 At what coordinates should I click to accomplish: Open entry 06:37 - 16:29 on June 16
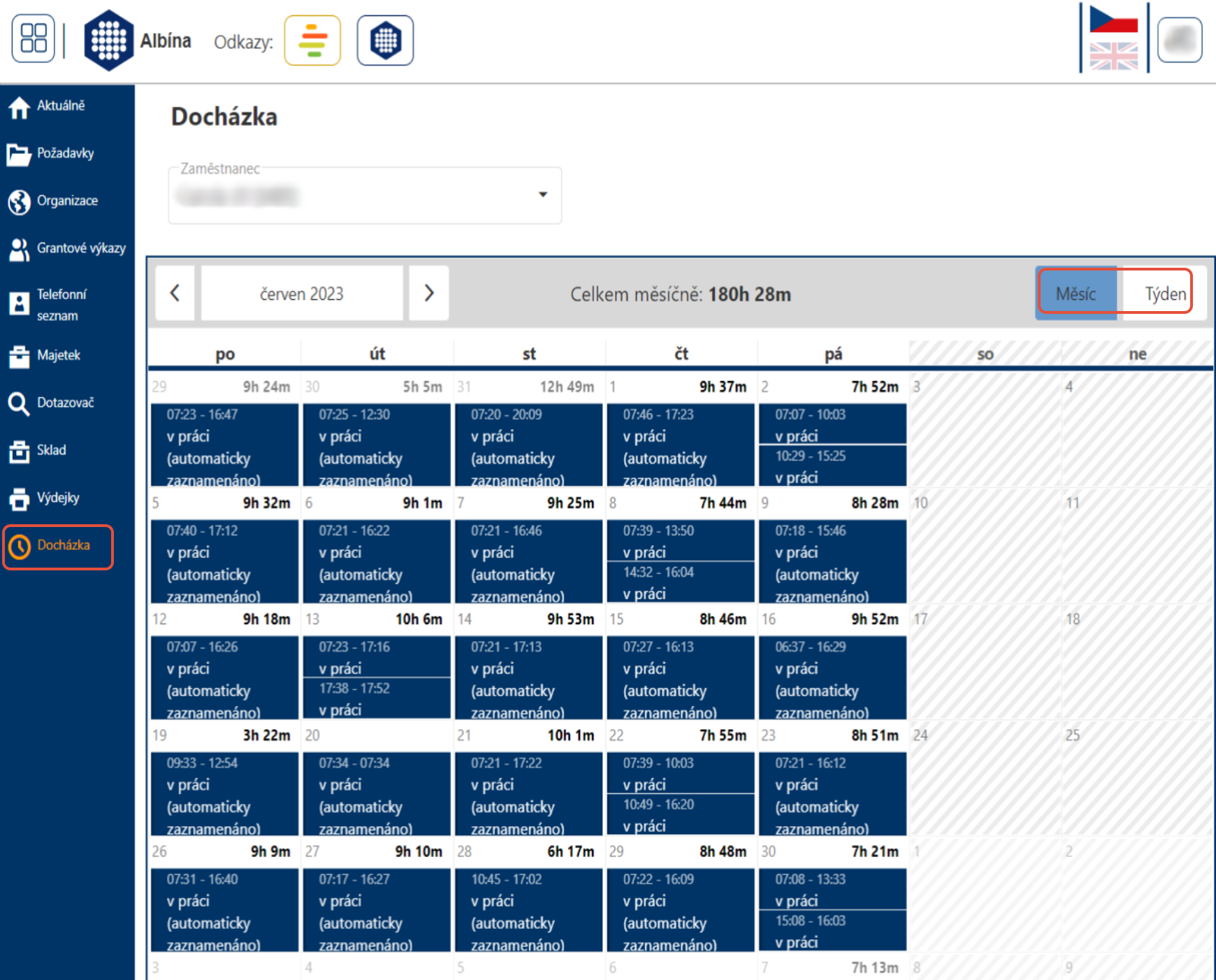(x=833, y=677)
